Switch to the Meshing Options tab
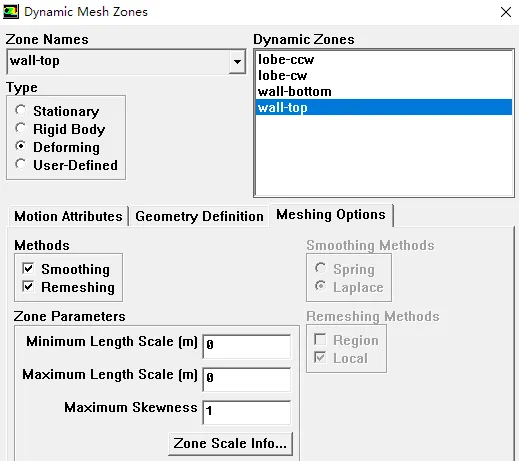Screen dimensions: 519x461 (331, 215)
